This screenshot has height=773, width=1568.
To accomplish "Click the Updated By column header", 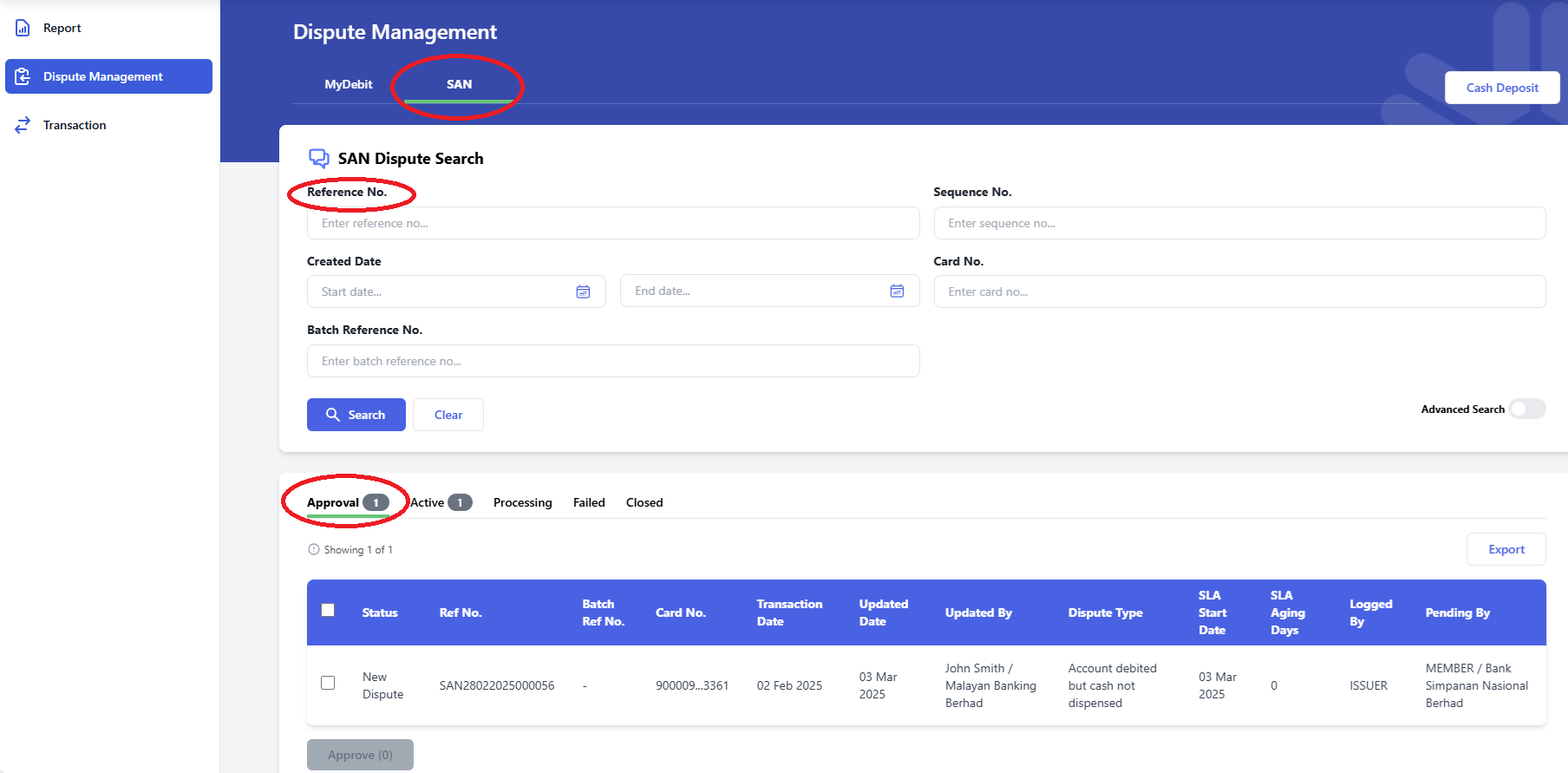I will [978, 613].
